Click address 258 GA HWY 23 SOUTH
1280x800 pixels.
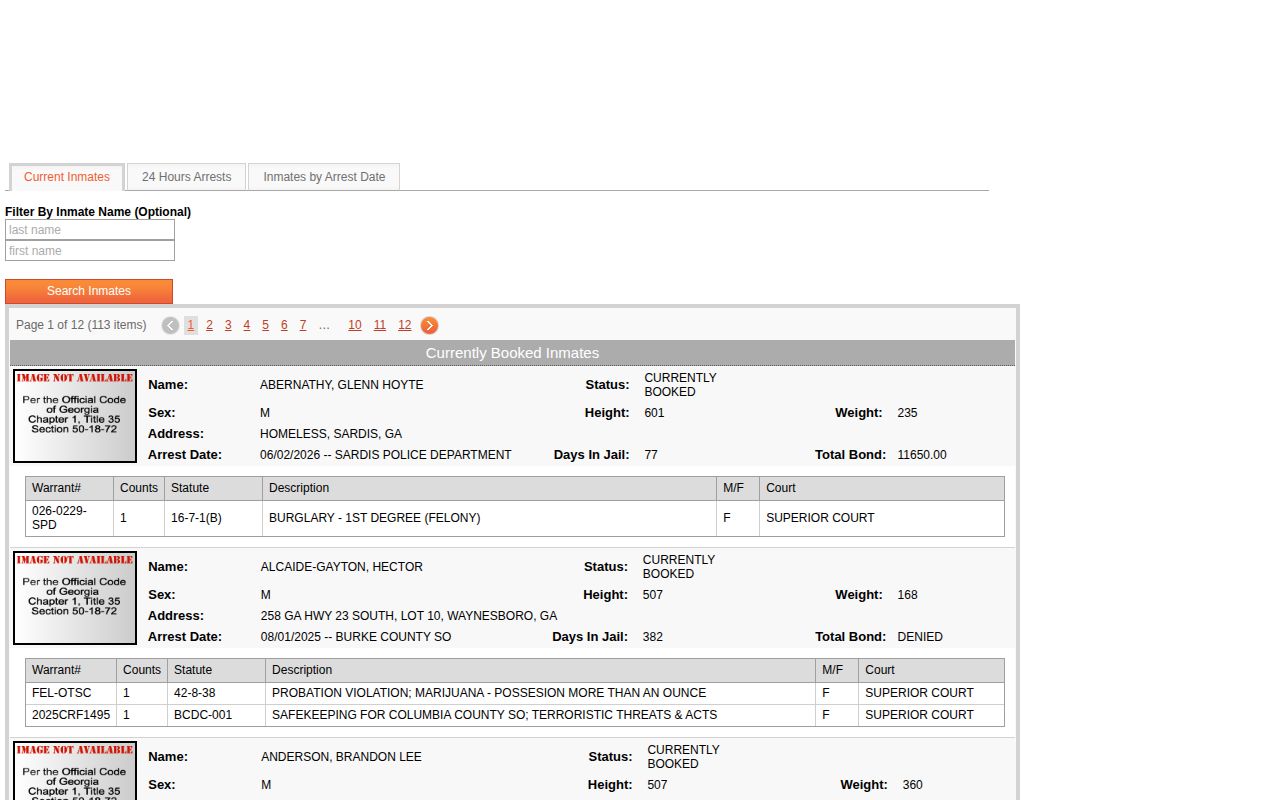click(x=409, y=616)
